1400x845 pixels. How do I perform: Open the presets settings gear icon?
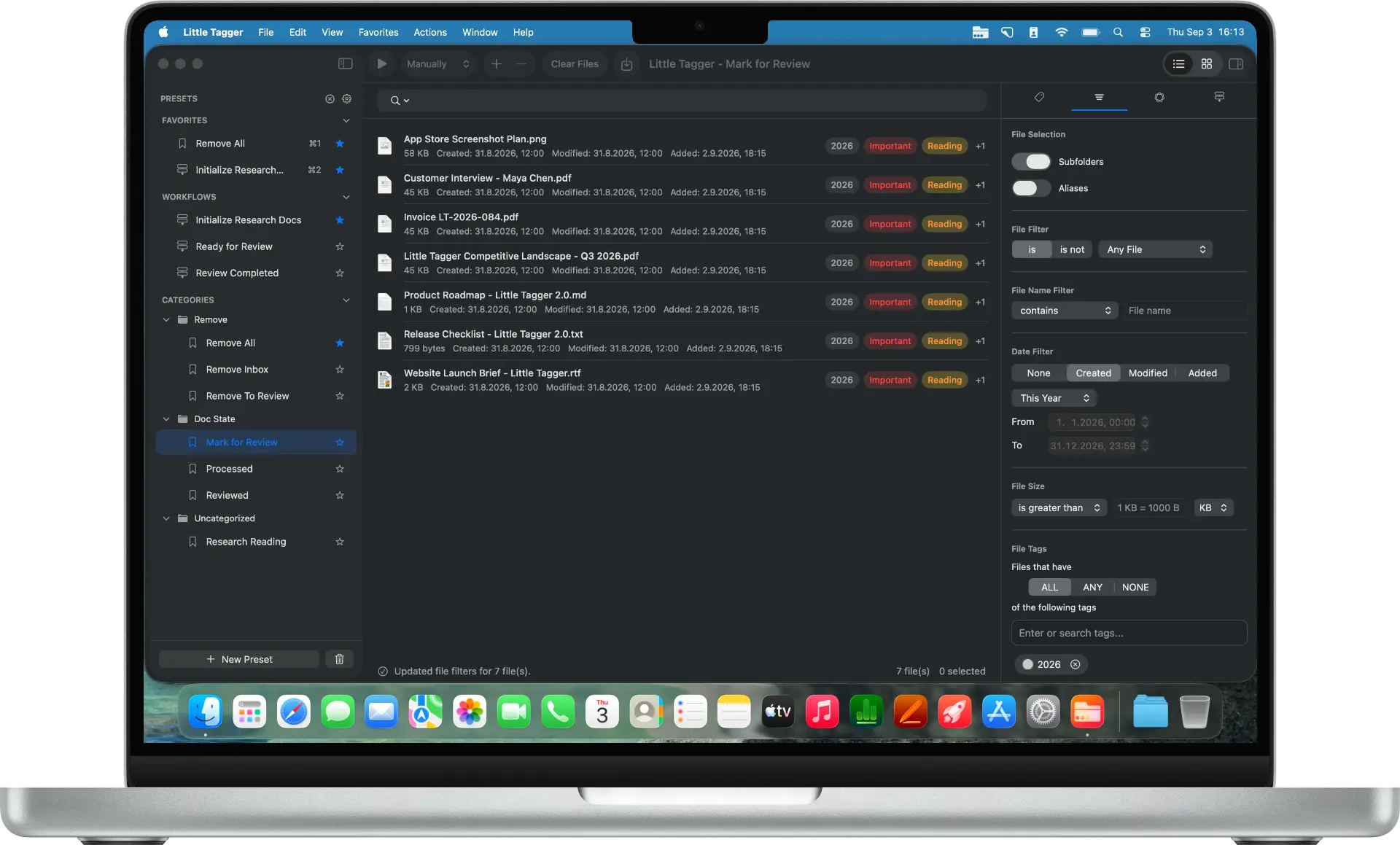(347, 98)
